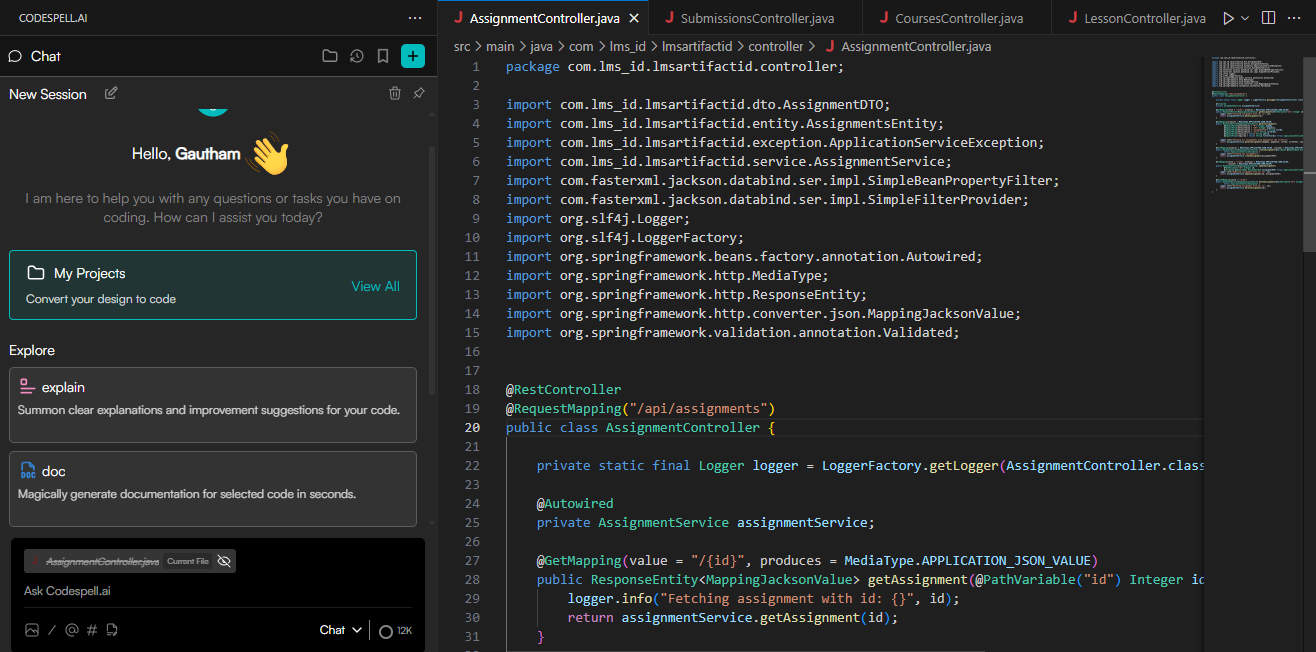Open the CODESPELL.AI panel more actions menu
Viewport: 1316px width, 652px height.
point(415,18)
